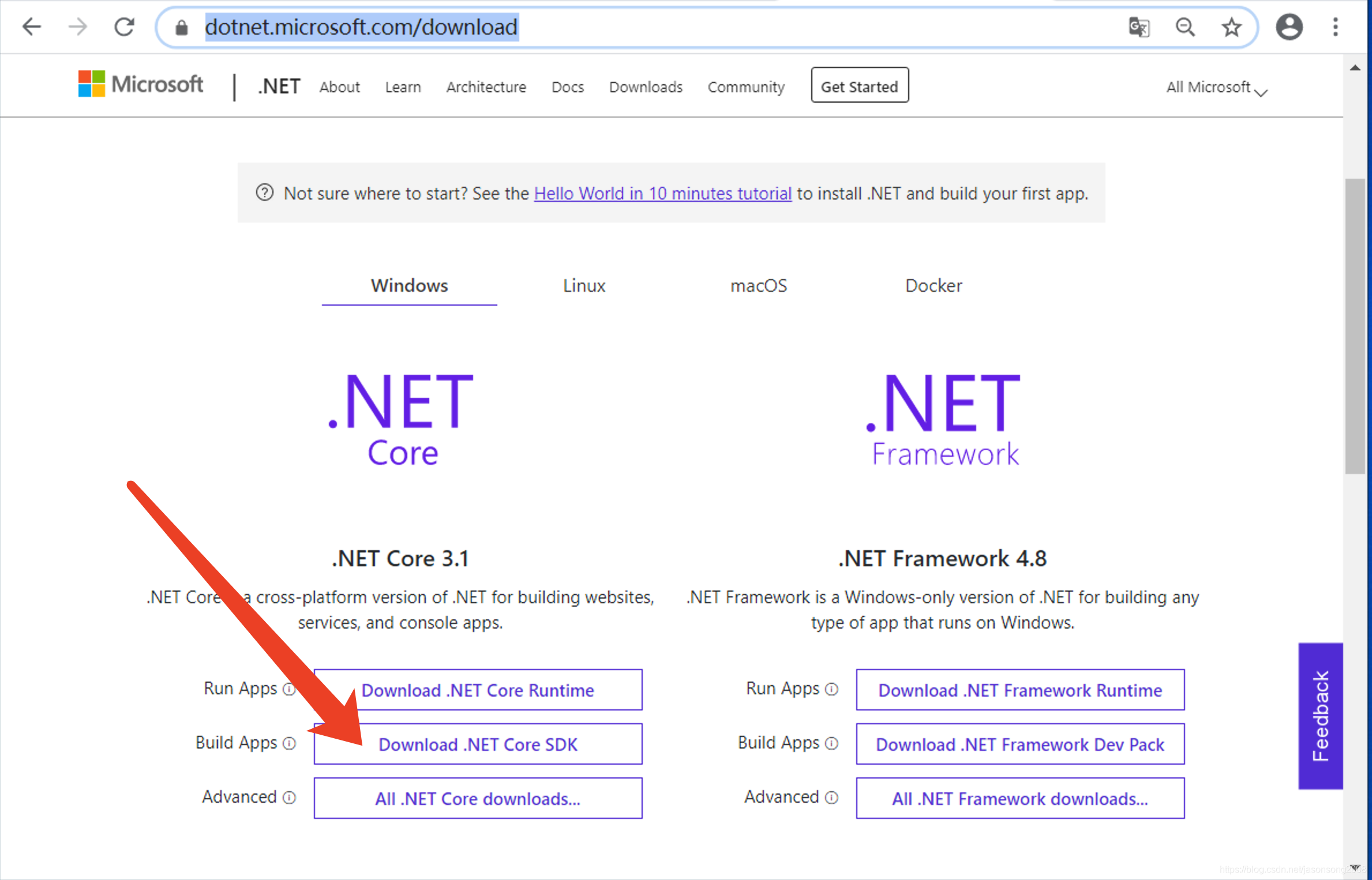
Task: Select the Docker tab
Action: [933, 285]
